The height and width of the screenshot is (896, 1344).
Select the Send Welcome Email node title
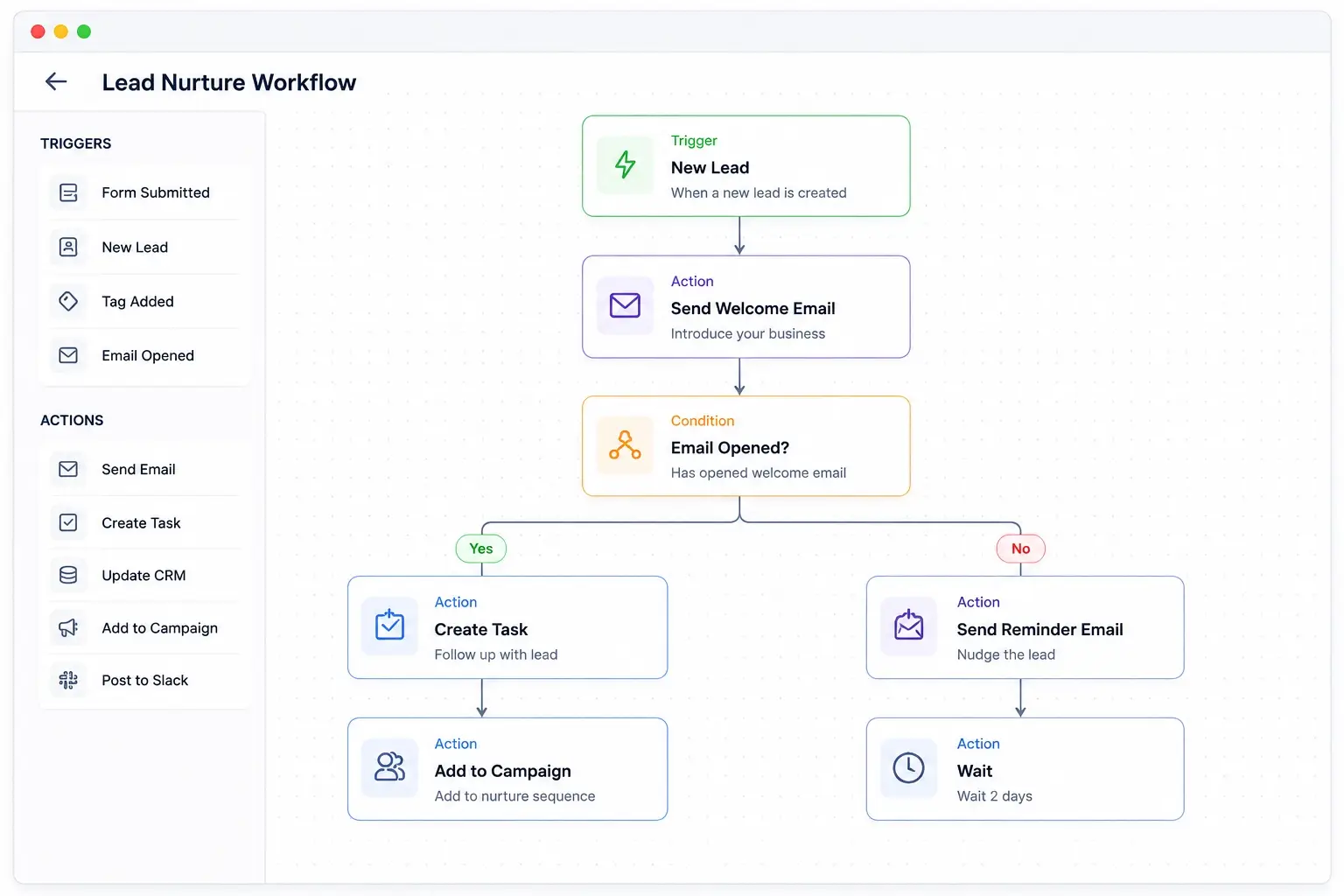tap(752, 308)
